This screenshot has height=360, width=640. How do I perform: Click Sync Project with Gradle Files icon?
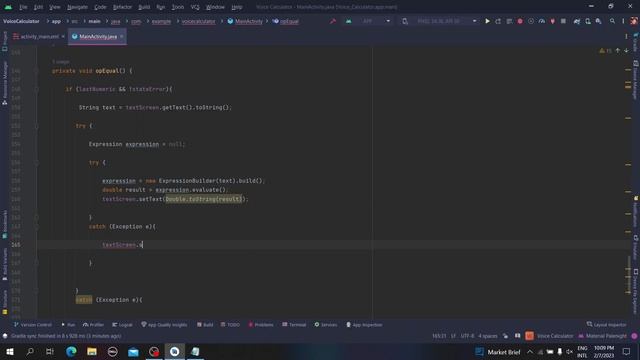(577, 21)
